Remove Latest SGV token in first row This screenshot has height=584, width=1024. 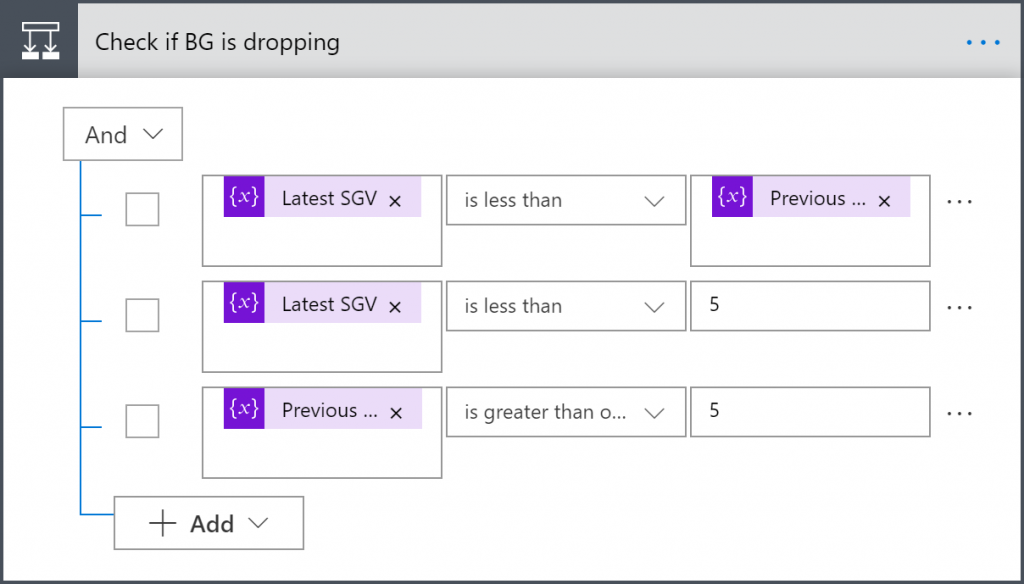395,201
